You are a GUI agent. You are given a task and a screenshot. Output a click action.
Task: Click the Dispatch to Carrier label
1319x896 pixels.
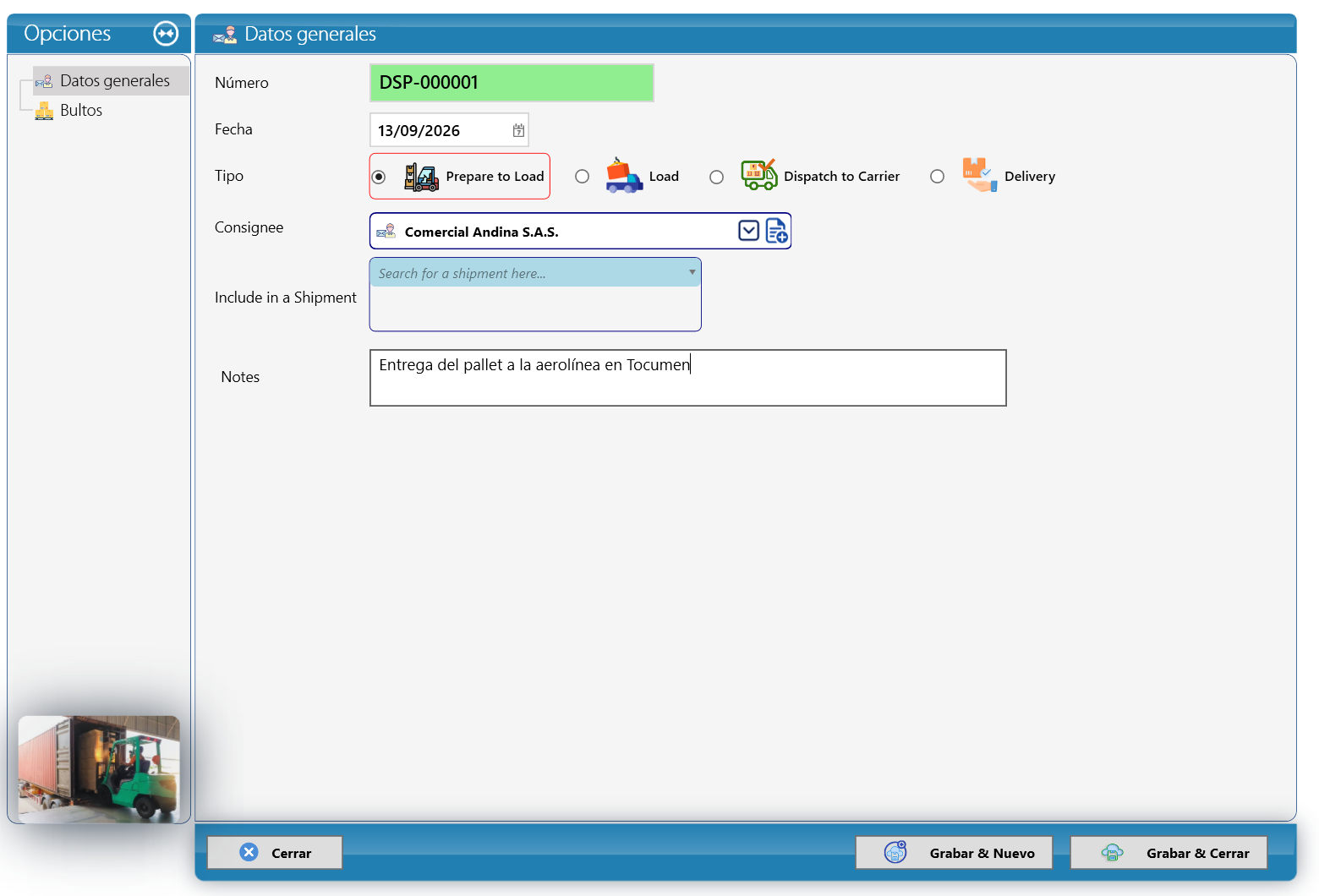pyautogui.click(x=841, y=177)
